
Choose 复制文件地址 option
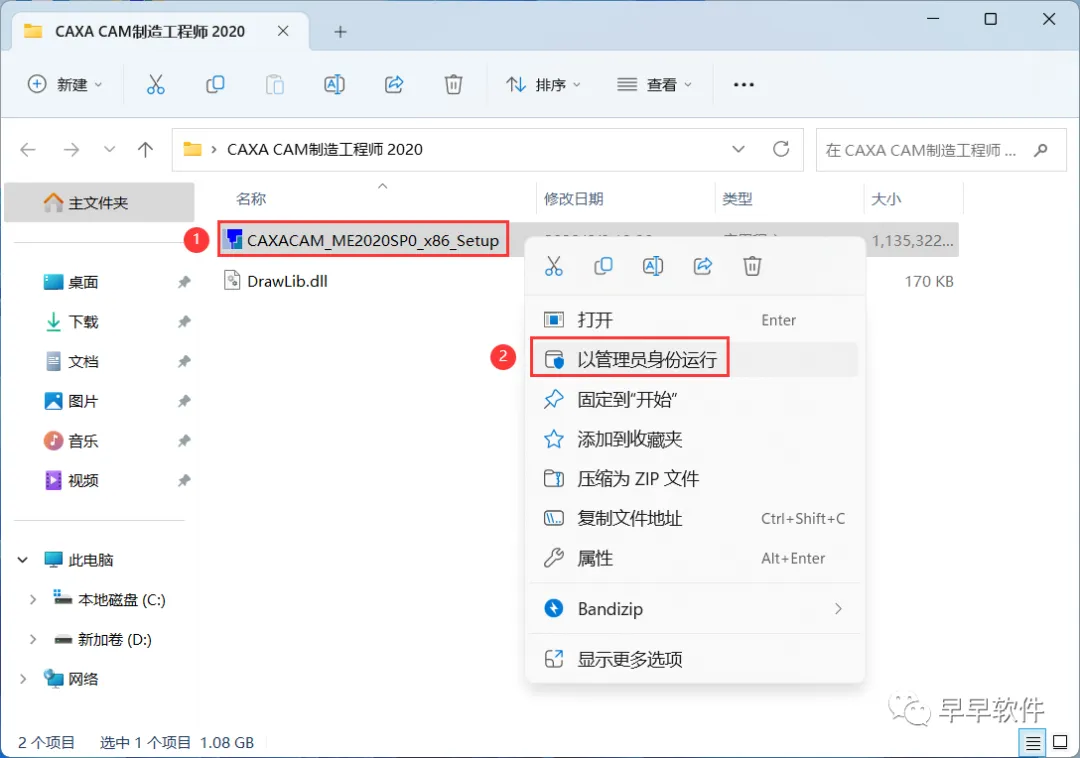pos(694,518)
